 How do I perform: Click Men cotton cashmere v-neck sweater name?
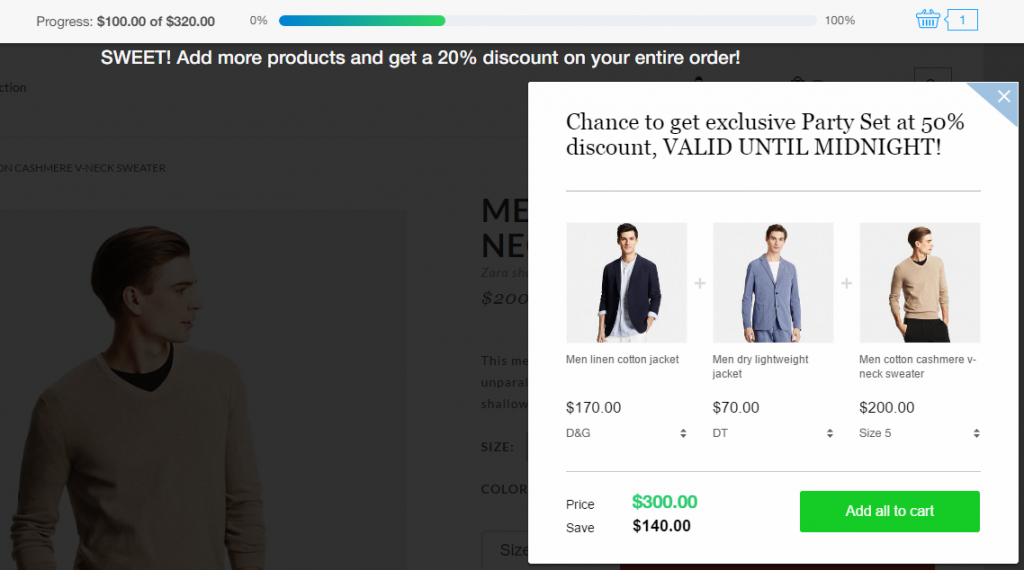(x=917, y=366)
